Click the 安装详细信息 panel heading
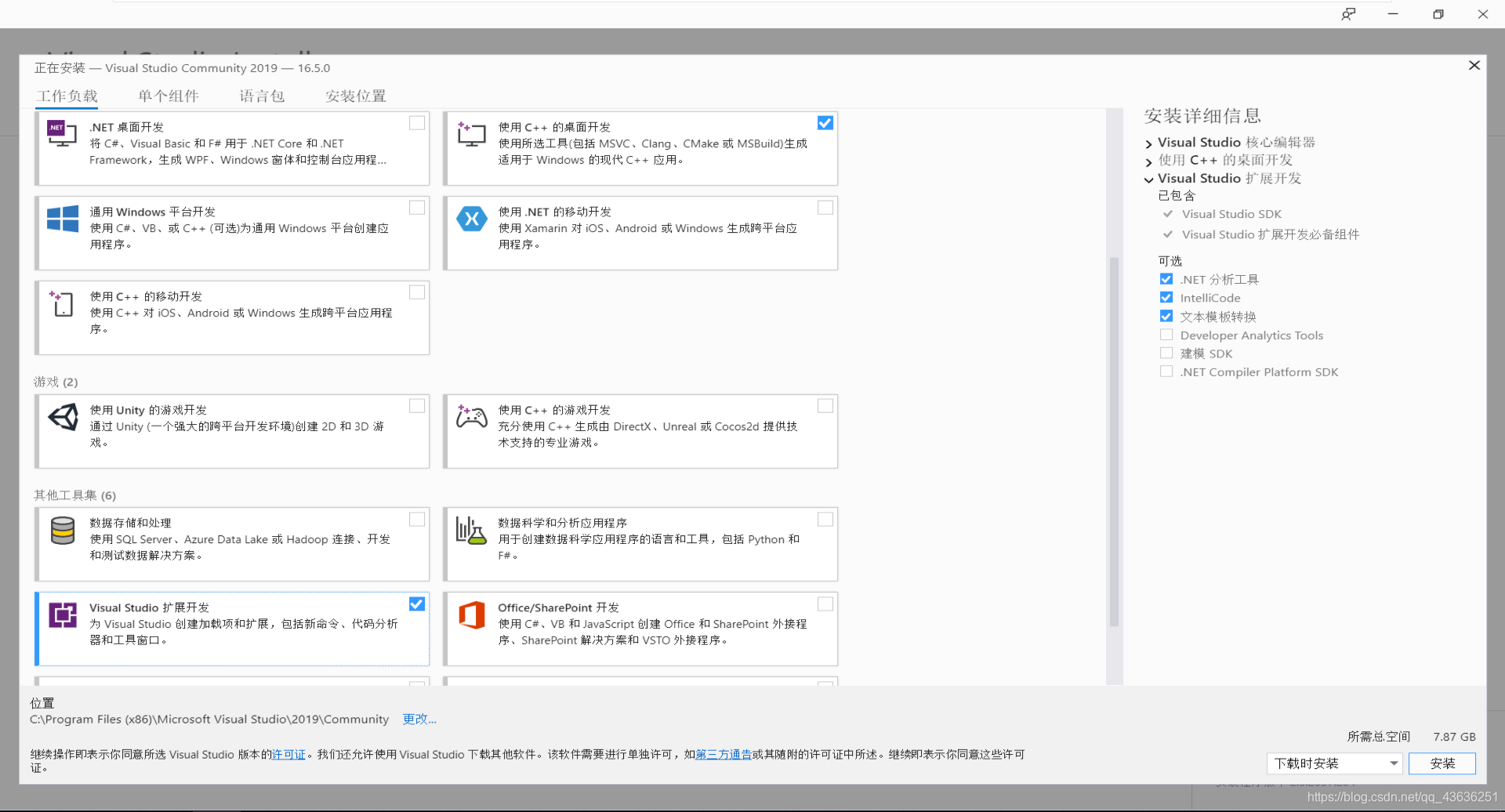Viewport: 1505px width, 812px height. click(1202, 116)
